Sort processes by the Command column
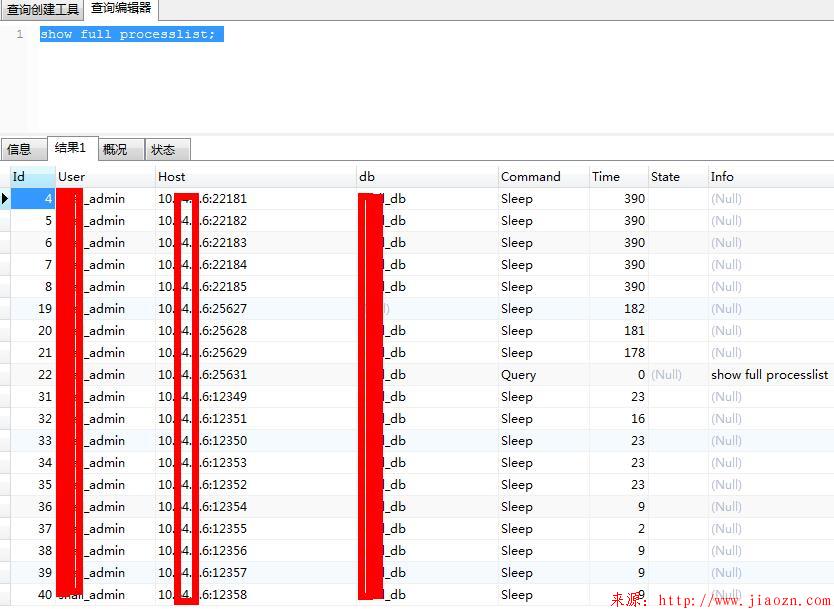Viewport: 834px width, 609px height. tap(530, 176)
